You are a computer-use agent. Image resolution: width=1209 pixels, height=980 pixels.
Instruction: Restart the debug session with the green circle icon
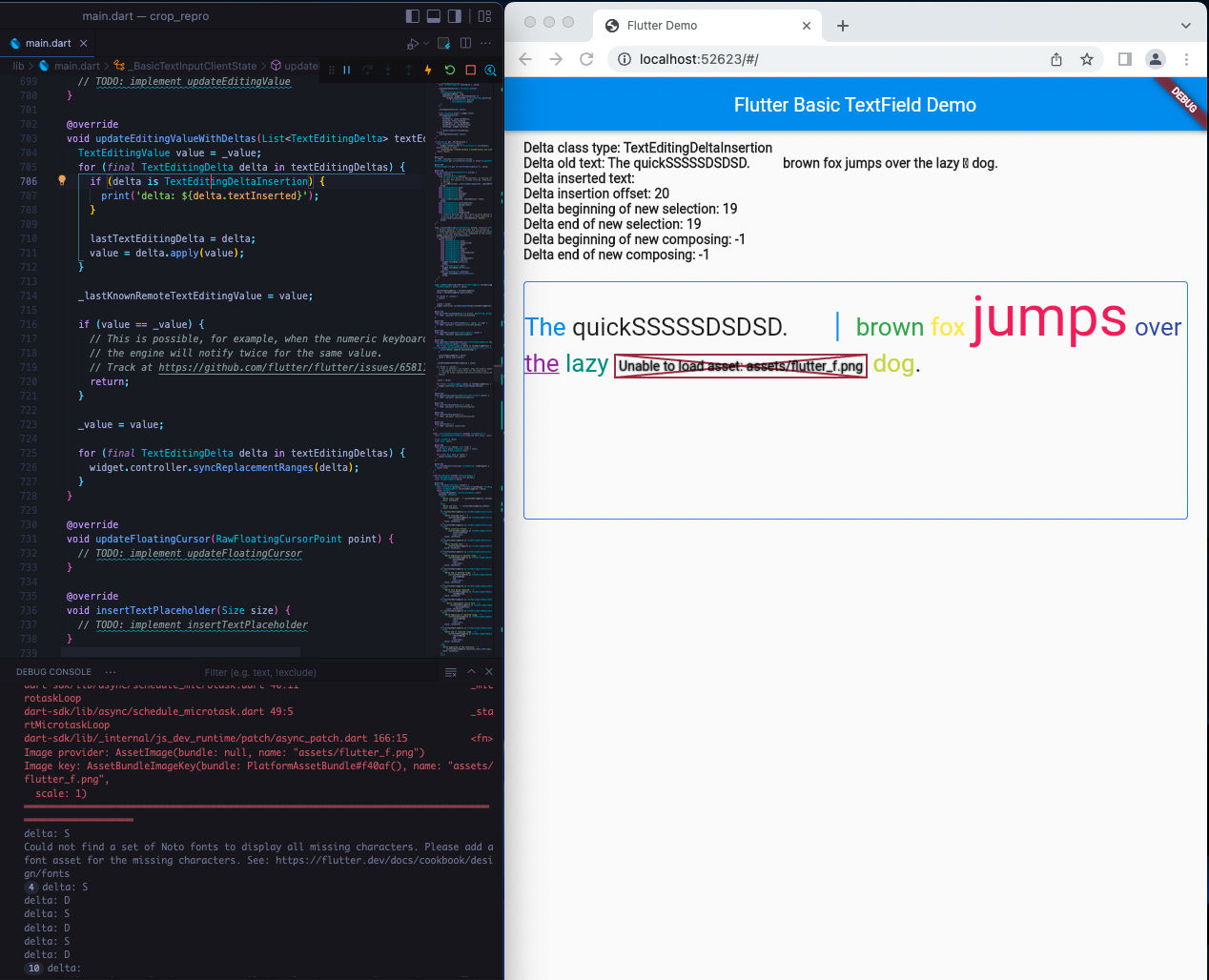(x=449, y=70)
